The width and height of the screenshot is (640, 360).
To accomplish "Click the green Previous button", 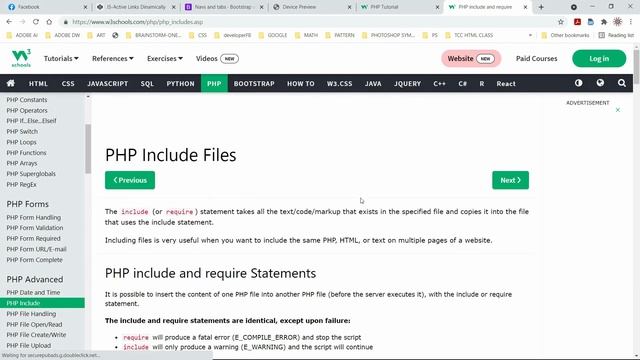I will [130, 180].
